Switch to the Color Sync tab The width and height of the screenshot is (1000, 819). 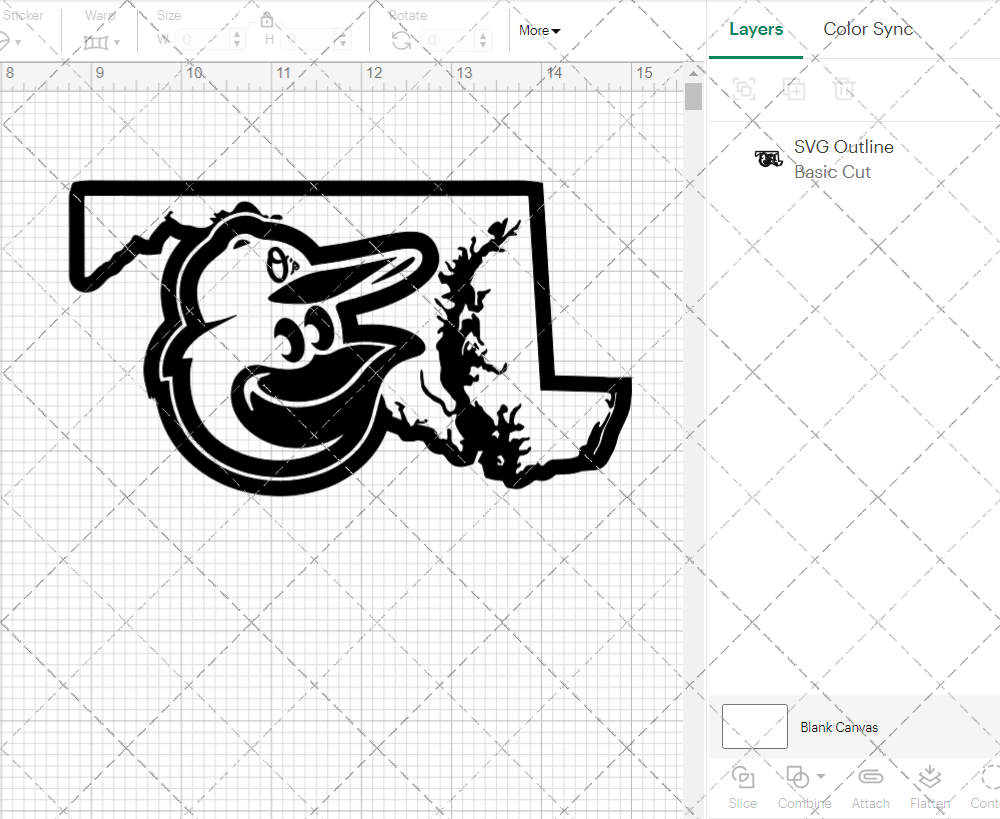[x=868, y=29]
